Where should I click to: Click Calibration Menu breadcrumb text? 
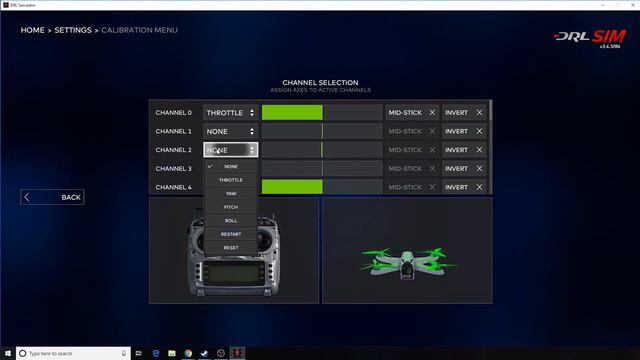coord(139,30)
